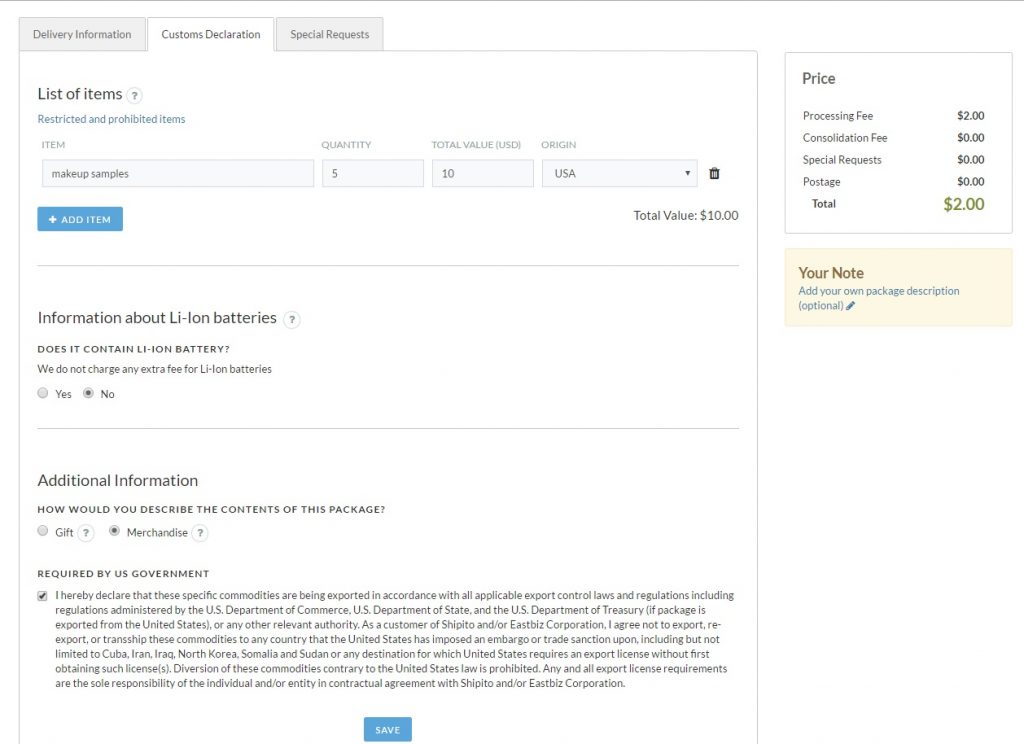Viewport: 1024px width, 744px height.
Task: Show the Merchandise option help tooltip
Action: pos(200,533)
